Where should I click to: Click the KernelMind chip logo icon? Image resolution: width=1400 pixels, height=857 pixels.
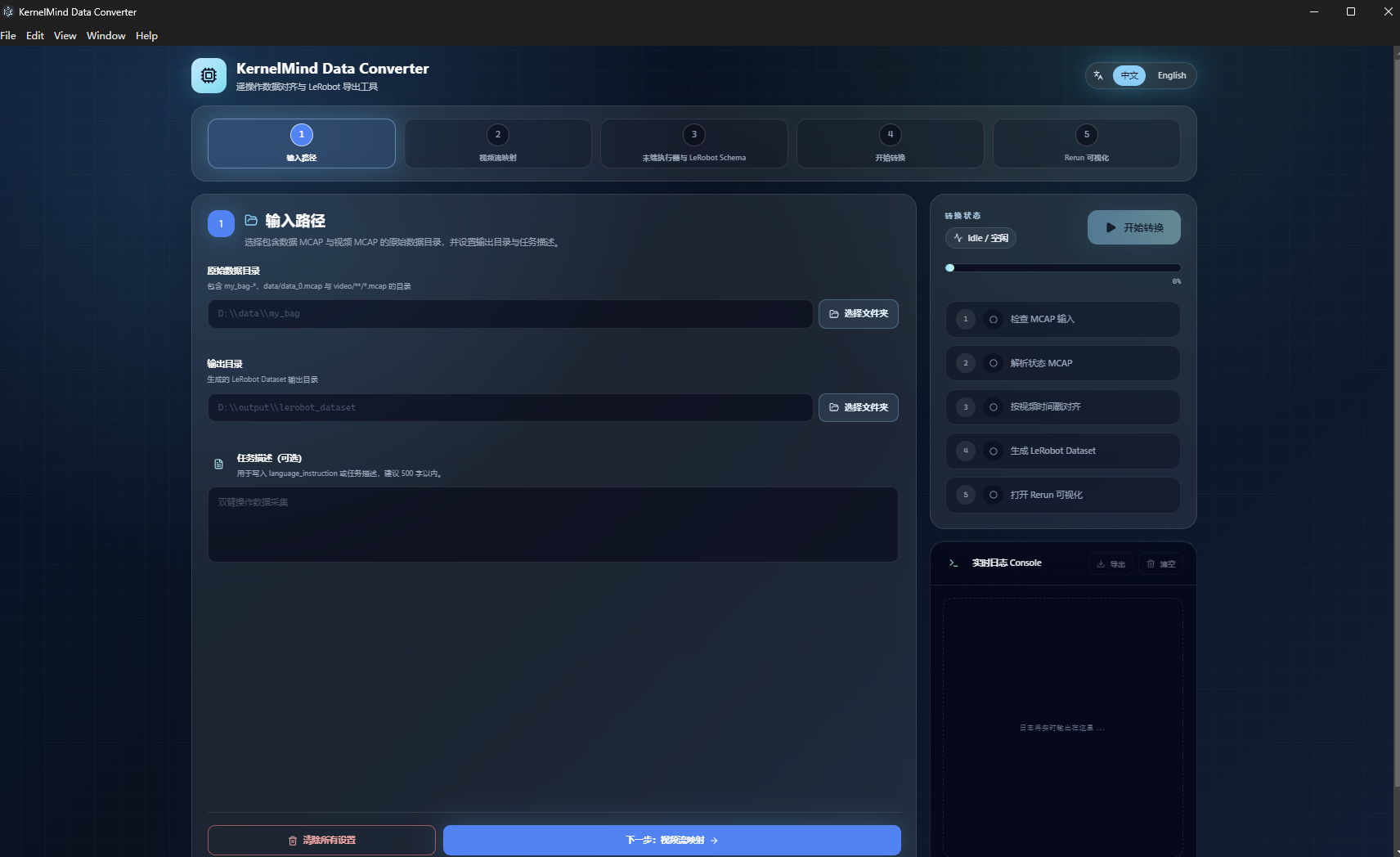pyautogui.click(x=209, y=75)
